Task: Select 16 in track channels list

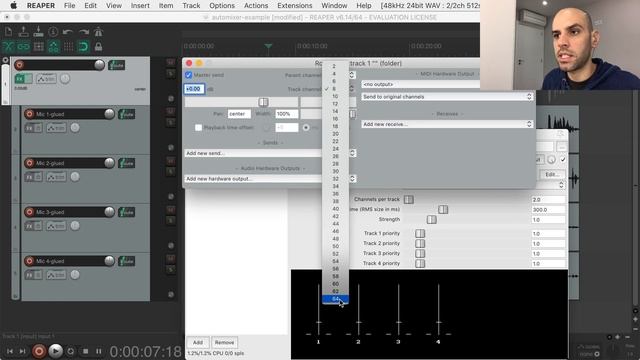Action: tap(336, 119)
